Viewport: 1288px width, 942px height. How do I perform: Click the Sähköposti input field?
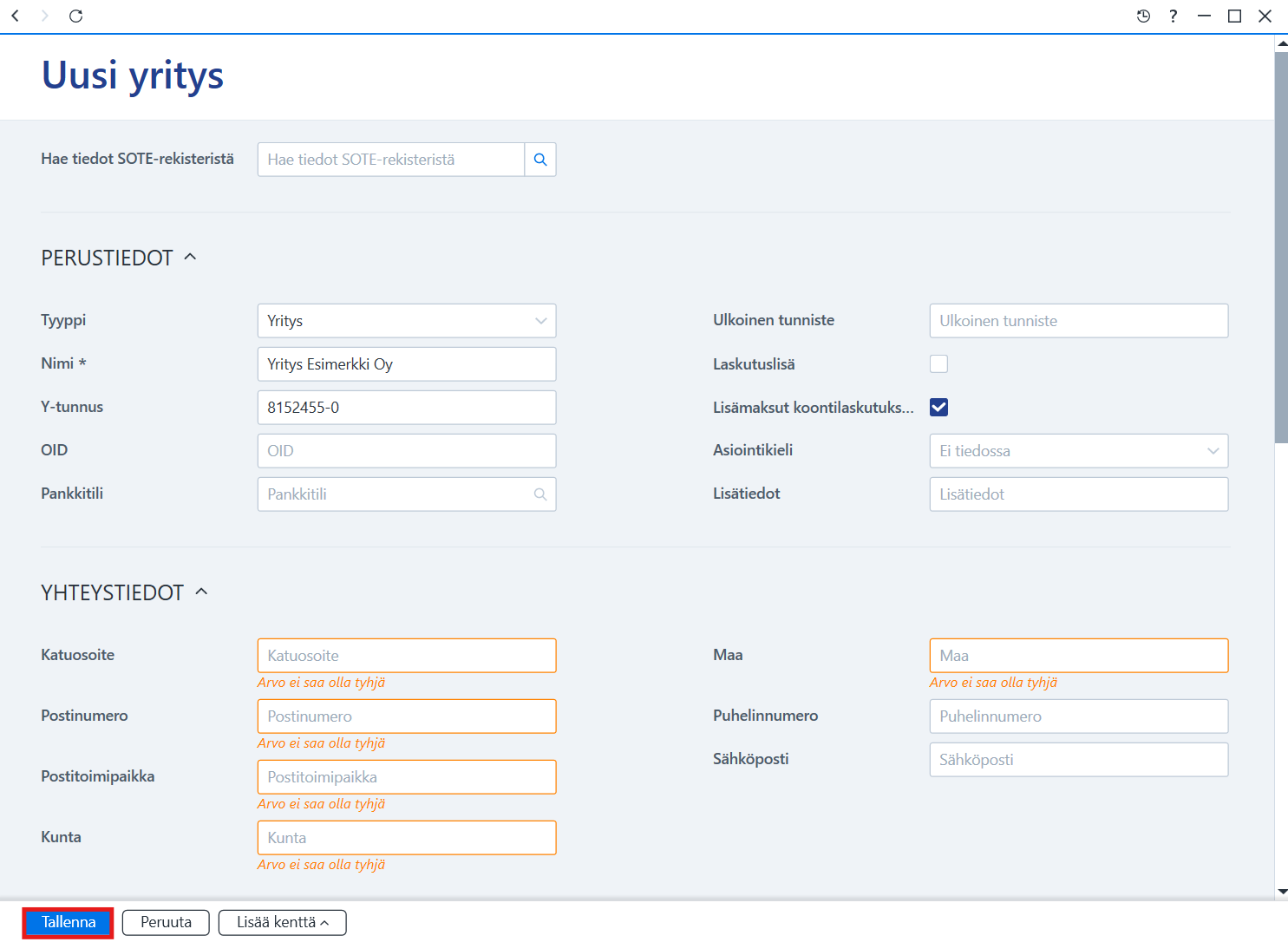coord(1079,760)
